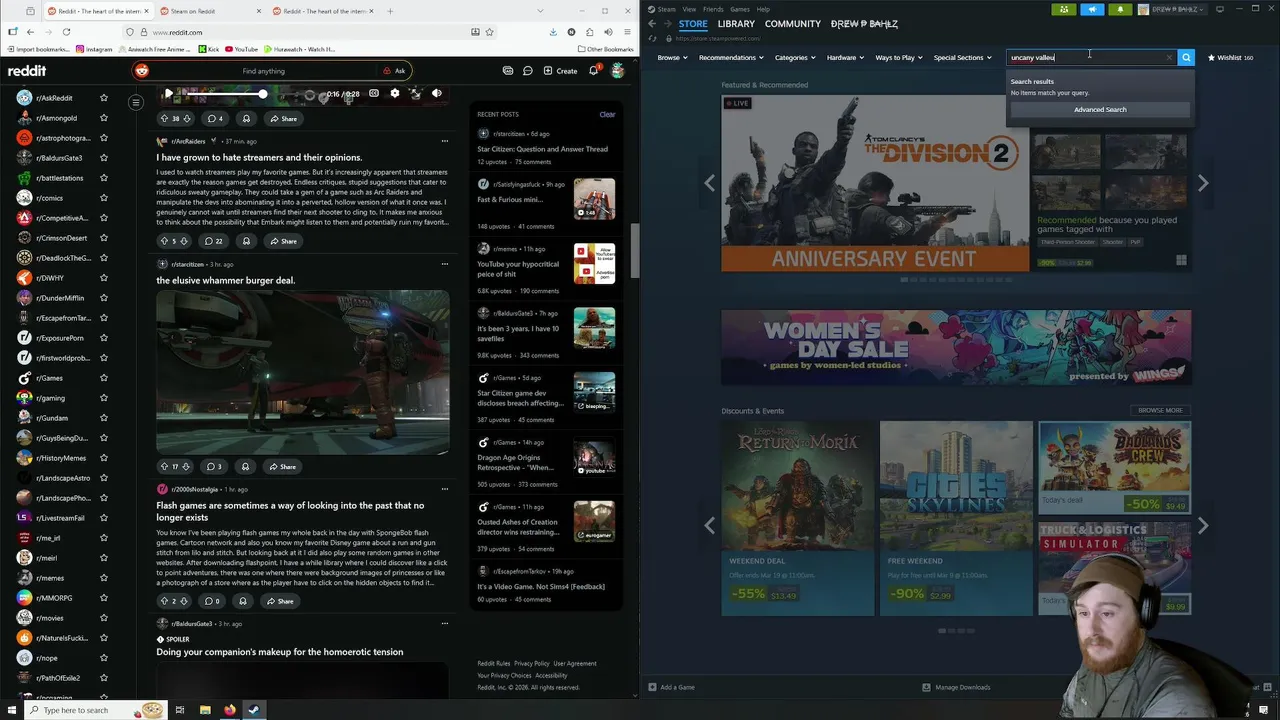
Task: Switch to the COMMUNITY tab in Steam
Action: pos(792,23)
